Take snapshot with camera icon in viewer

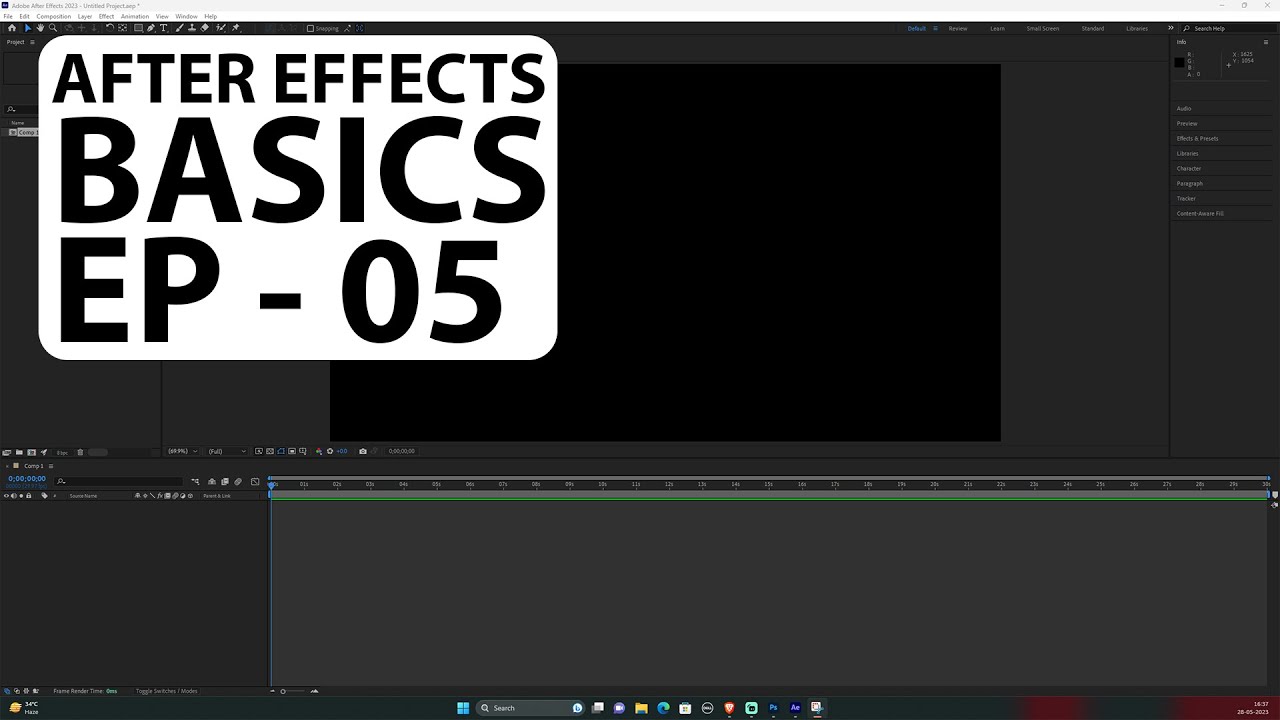362,451
